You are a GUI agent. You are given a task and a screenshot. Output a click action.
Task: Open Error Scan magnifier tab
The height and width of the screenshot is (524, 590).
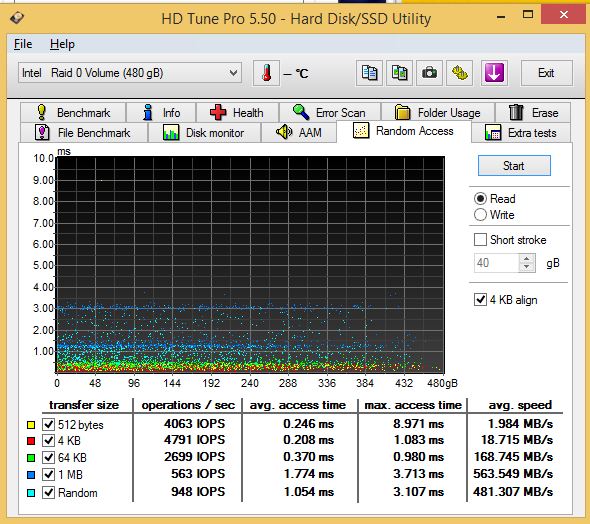pos(330,112)
